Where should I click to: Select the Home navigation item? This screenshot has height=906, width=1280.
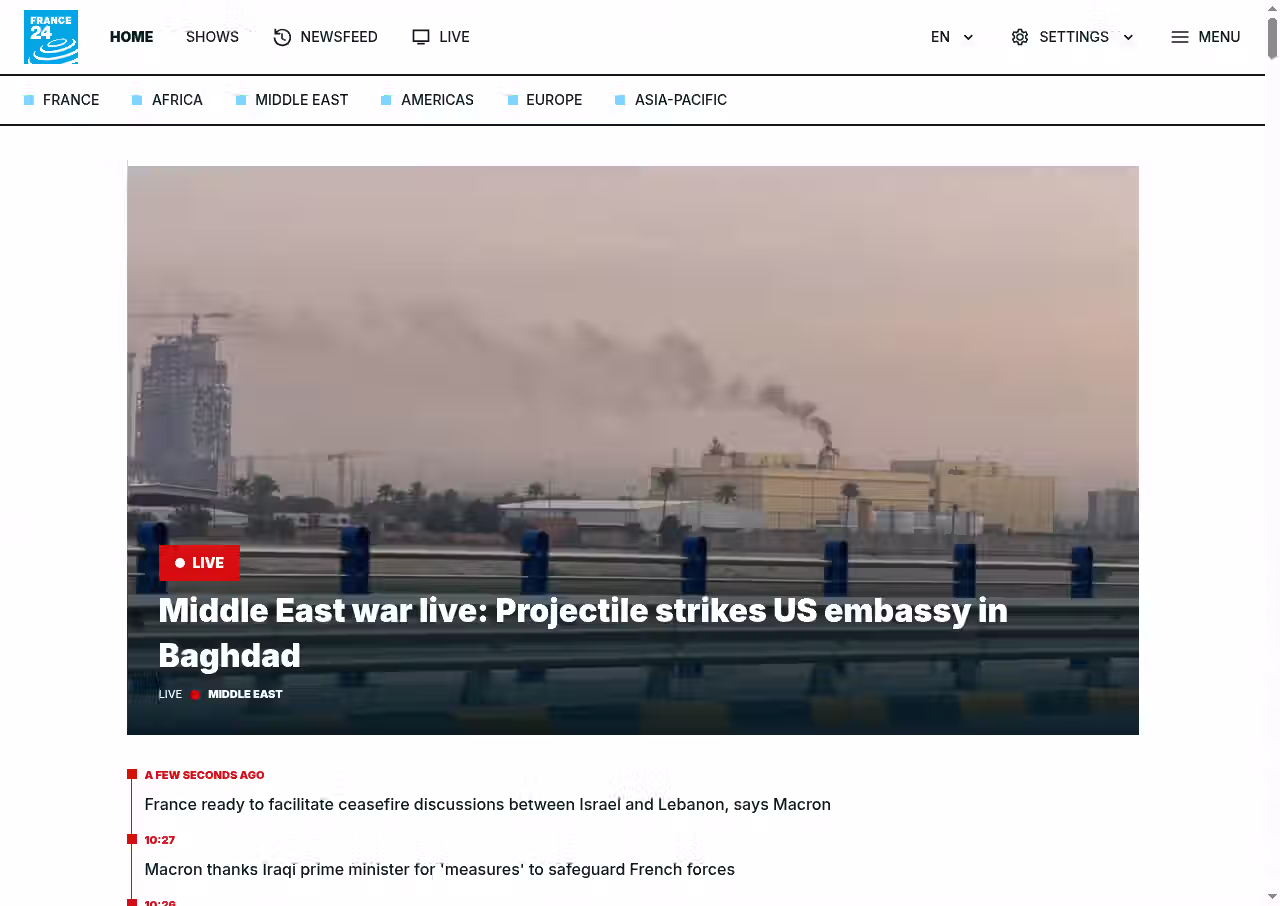click(131, 37)
